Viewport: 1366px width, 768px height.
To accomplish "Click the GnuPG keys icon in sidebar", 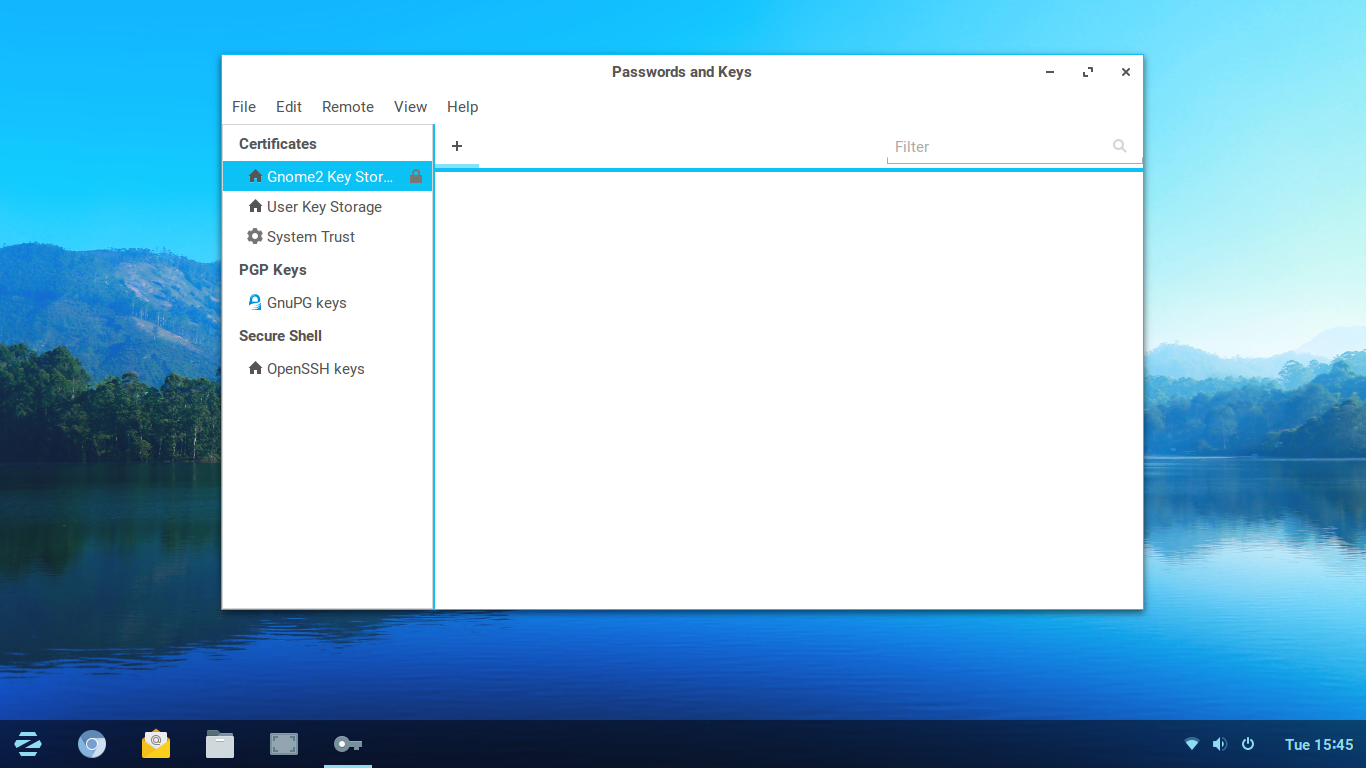I will (255, 303).
